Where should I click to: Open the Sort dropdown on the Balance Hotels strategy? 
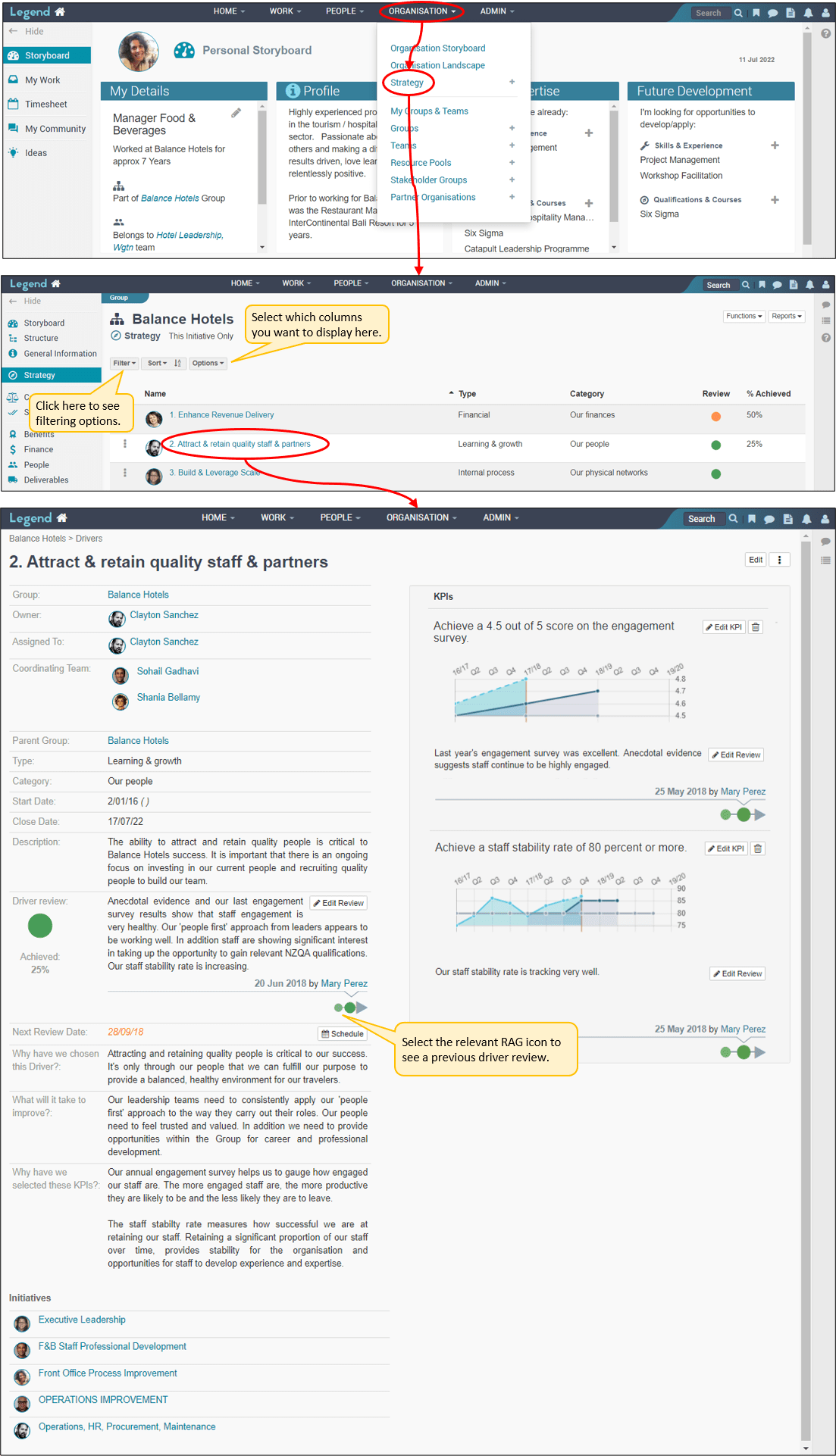coord(157,364)
